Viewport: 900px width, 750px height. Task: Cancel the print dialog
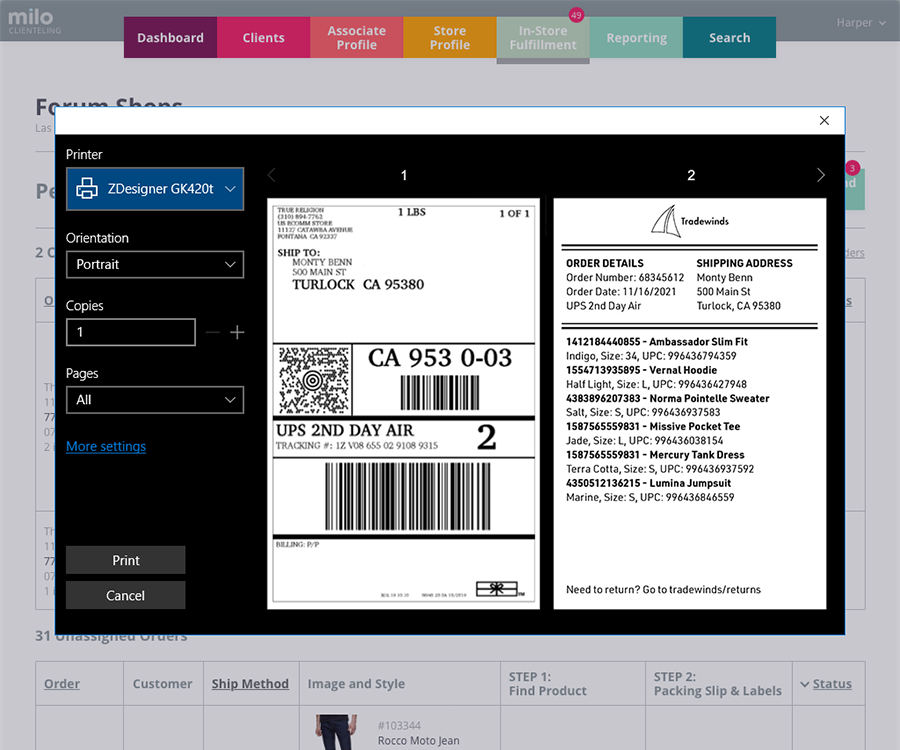click(126, 596)
